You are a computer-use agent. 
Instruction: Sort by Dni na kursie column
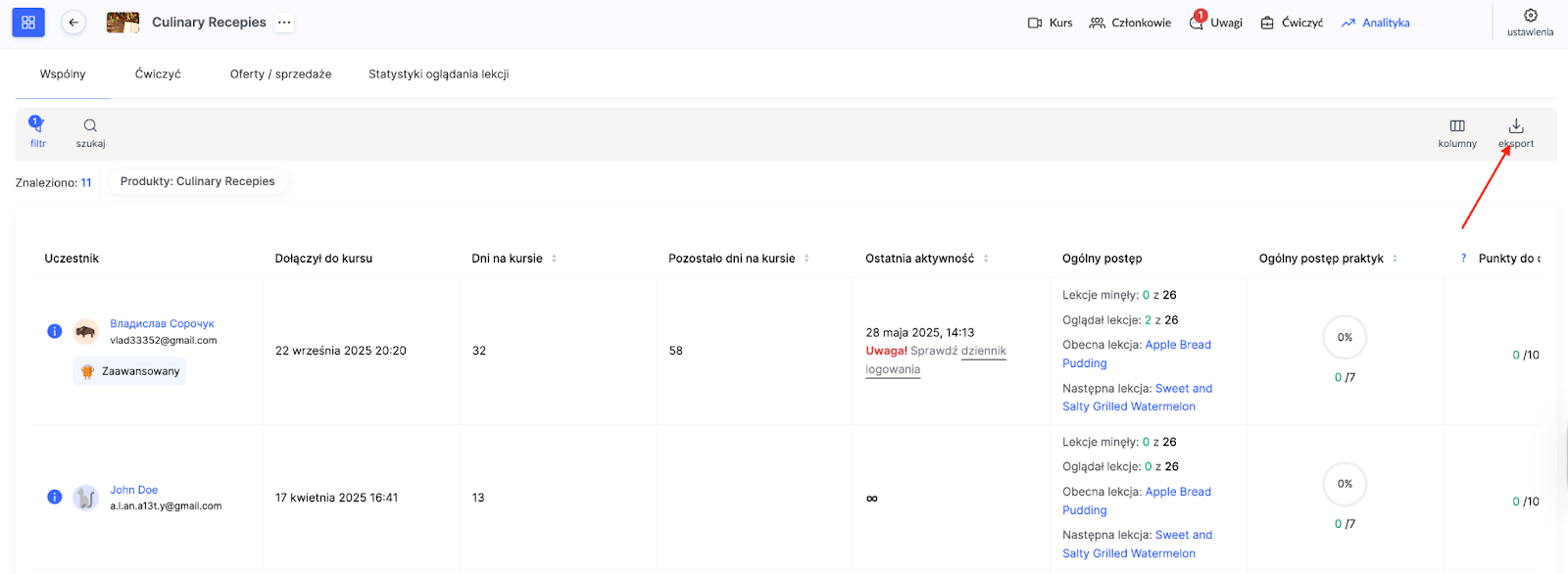(554, 259)
